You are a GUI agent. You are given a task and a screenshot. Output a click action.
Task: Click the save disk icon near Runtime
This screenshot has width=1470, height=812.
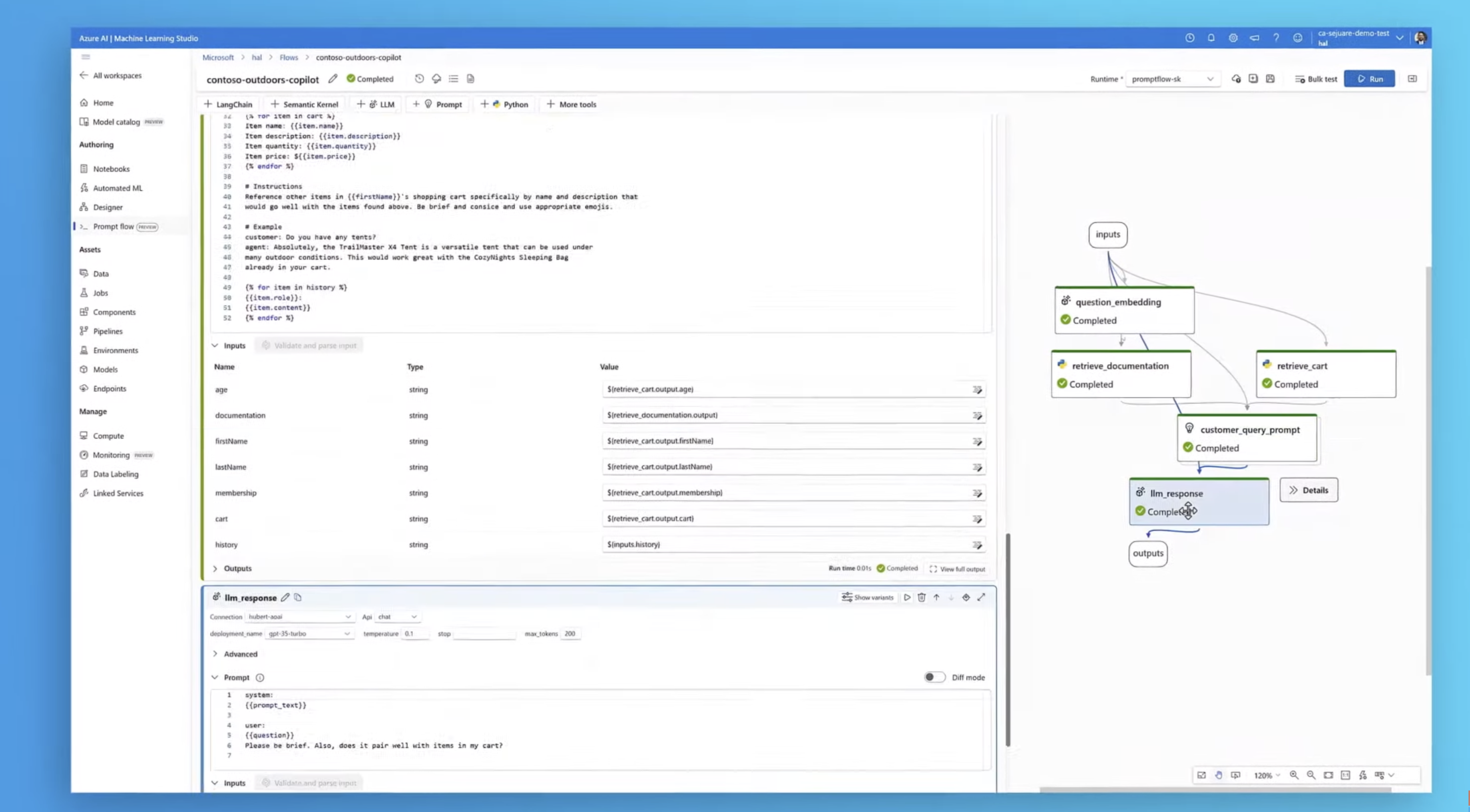coord(1270,79)
